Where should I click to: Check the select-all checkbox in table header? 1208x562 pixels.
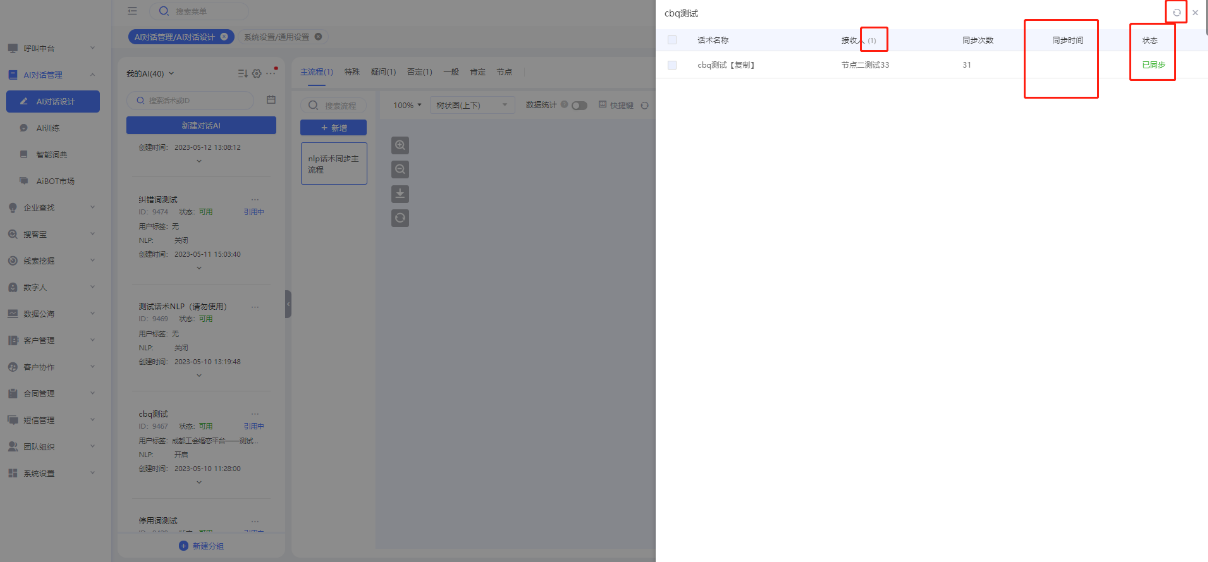[672, 40]
